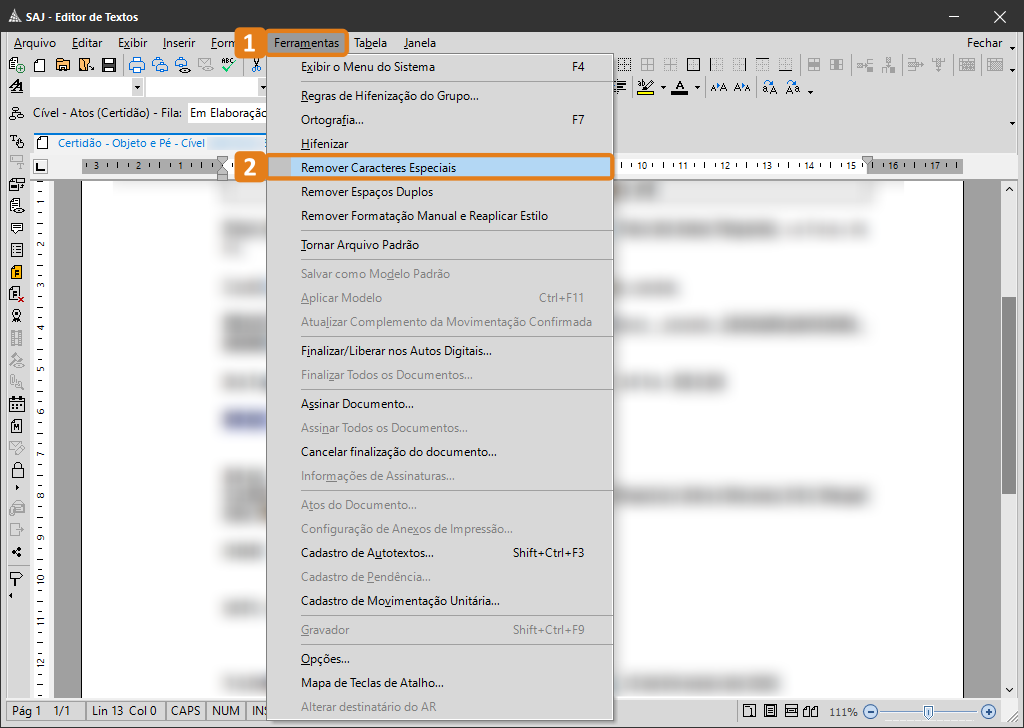
Task: Click the single blue printer icon
Action: coord(136,65)
